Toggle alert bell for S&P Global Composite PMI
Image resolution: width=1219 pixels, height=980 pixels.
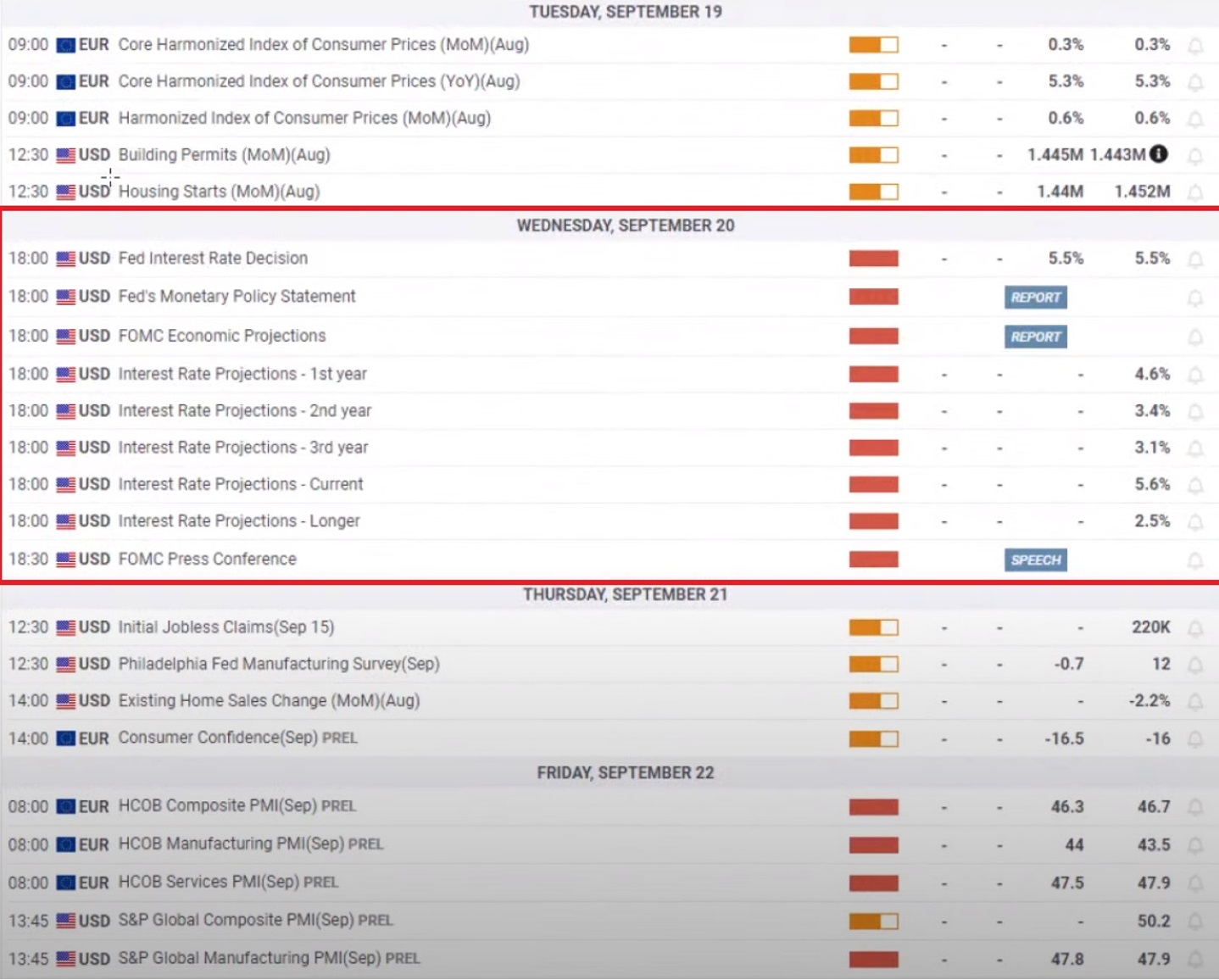pos(1195,922)
